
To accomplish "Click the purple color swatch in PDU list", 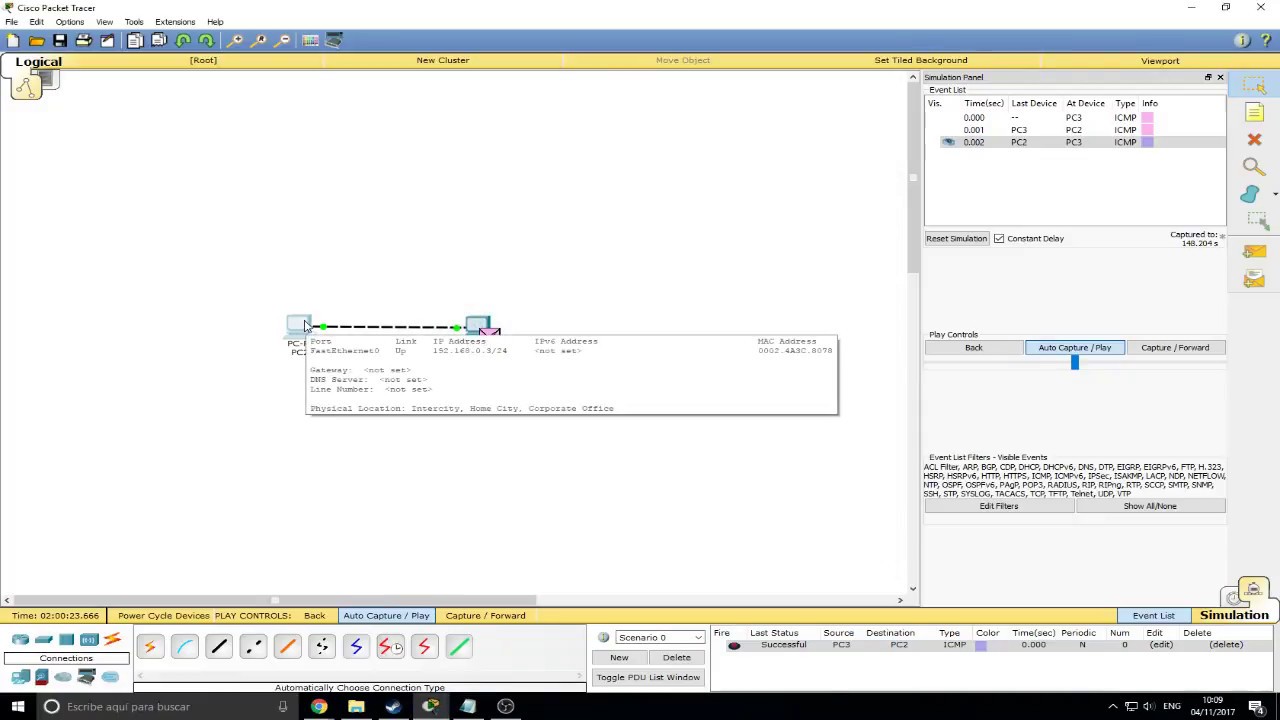I will [x=981, y=645].
